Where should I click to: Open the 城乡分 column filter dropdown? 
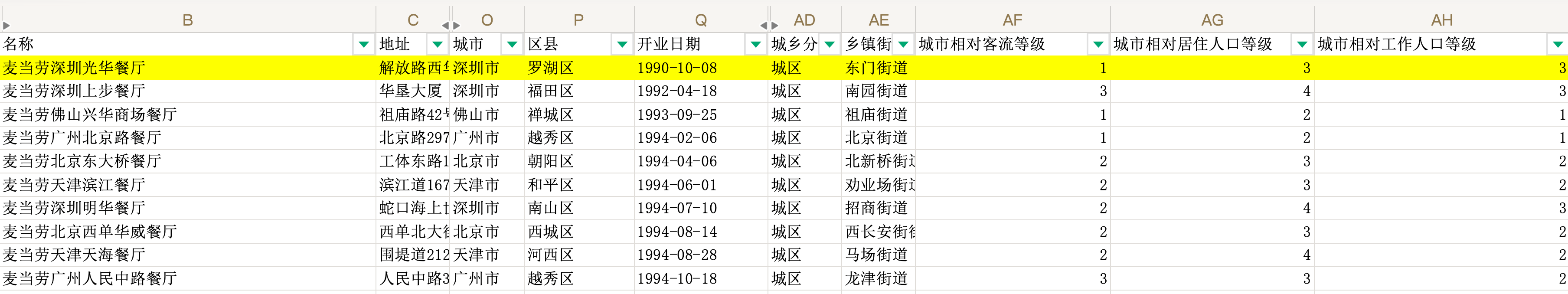(x=829, y=44)
